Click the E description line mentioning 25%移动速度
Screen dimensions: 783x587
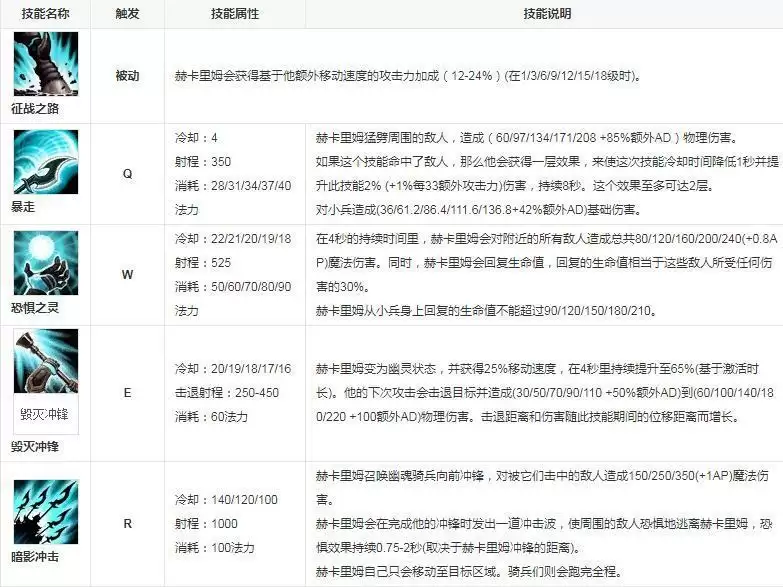tap(537, 369)
